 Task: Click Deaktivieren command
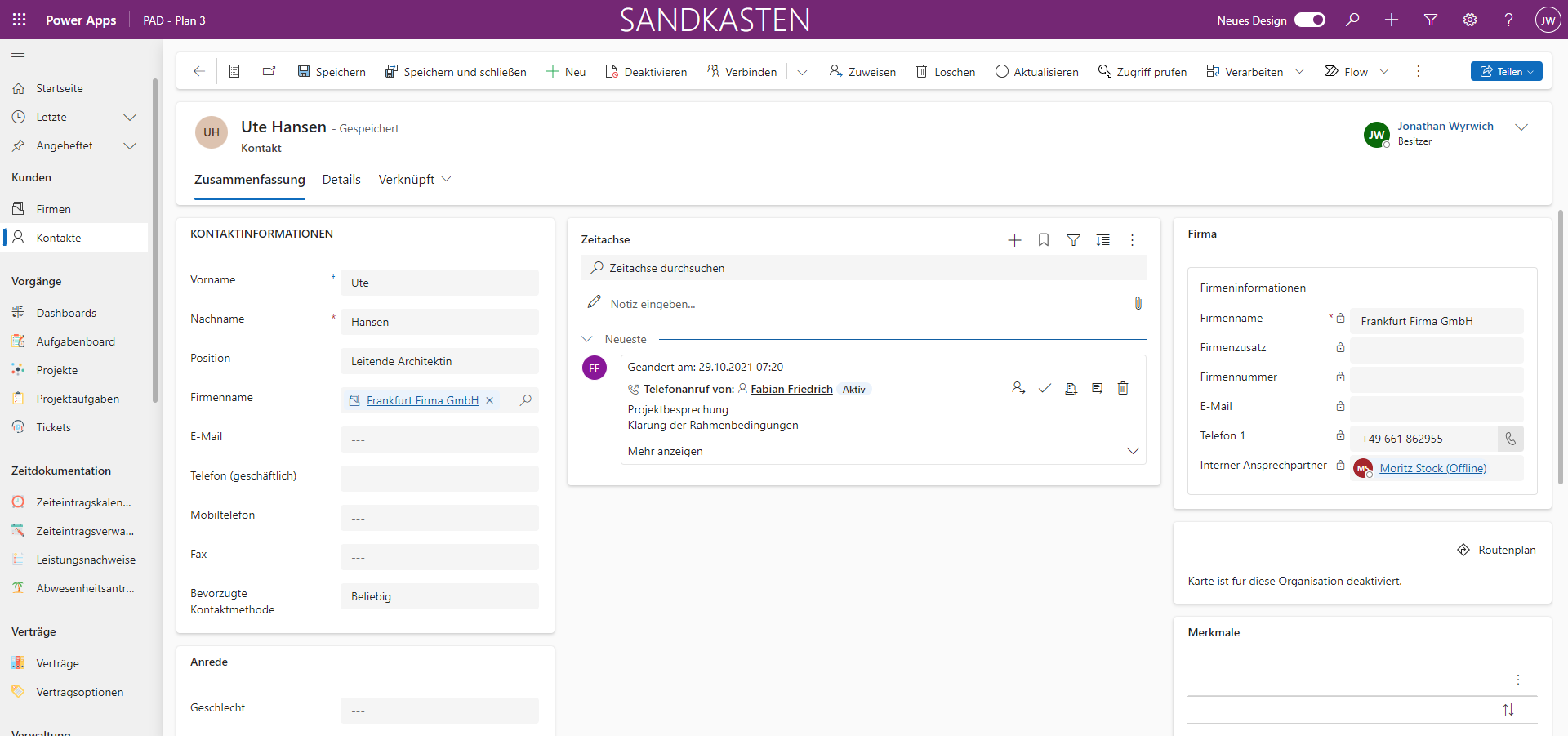tap(646, 72)
